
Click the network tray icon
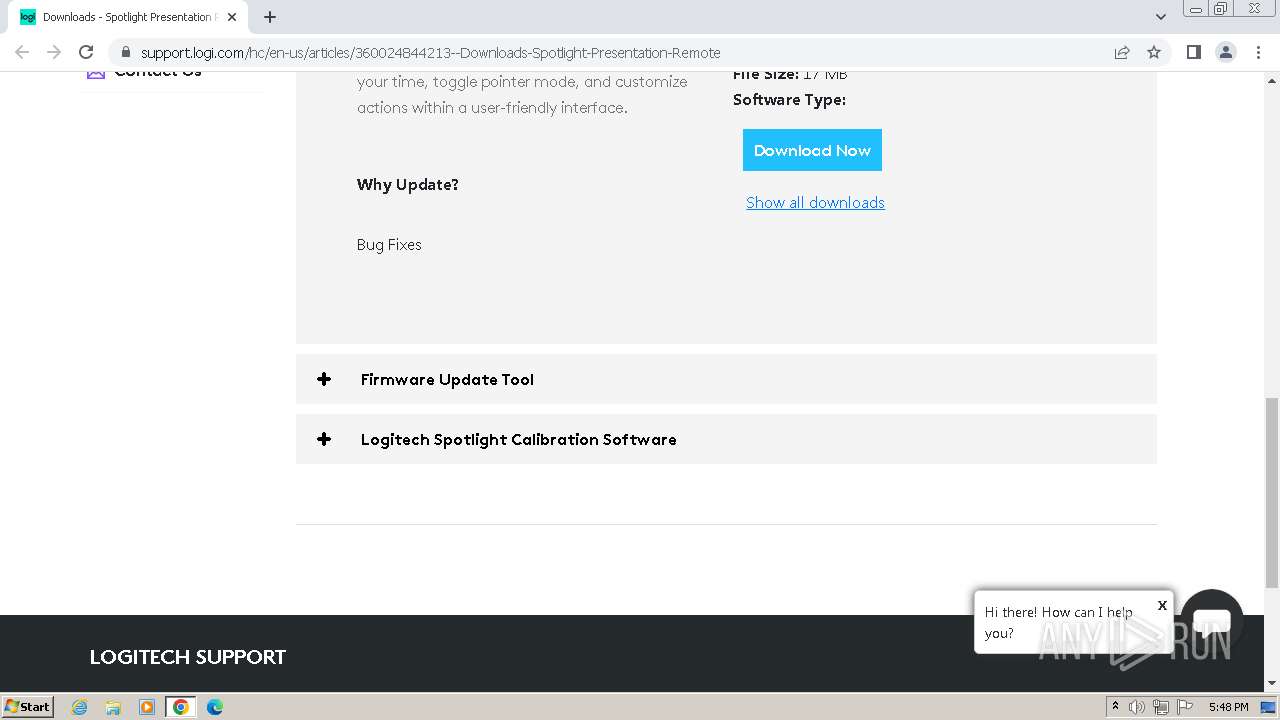coord(1160,707)
